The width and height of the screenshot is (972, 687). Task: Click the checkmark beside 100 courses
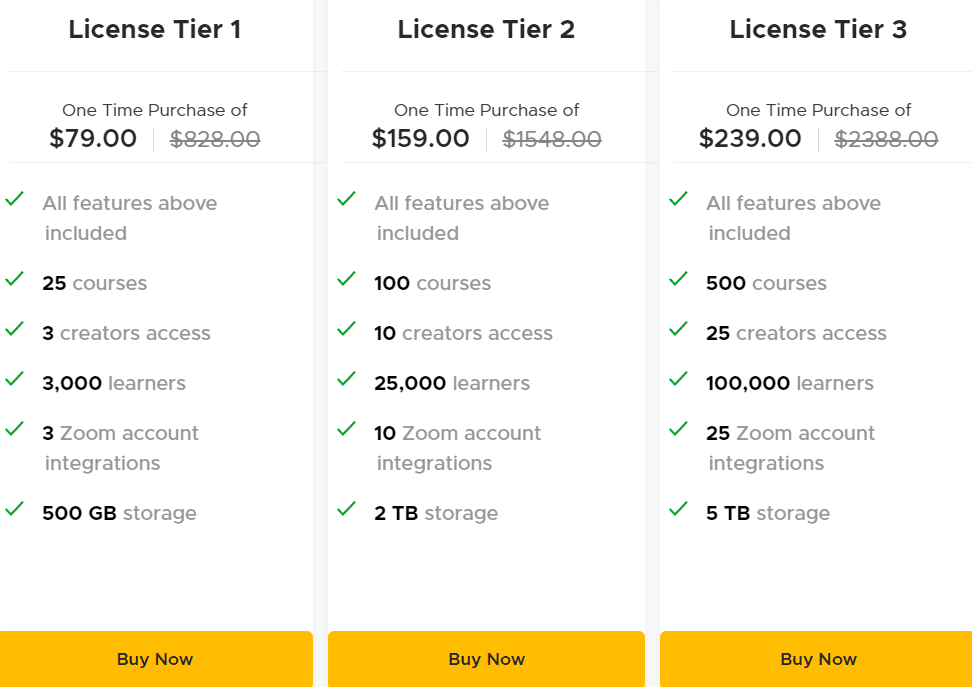(347, 282)
